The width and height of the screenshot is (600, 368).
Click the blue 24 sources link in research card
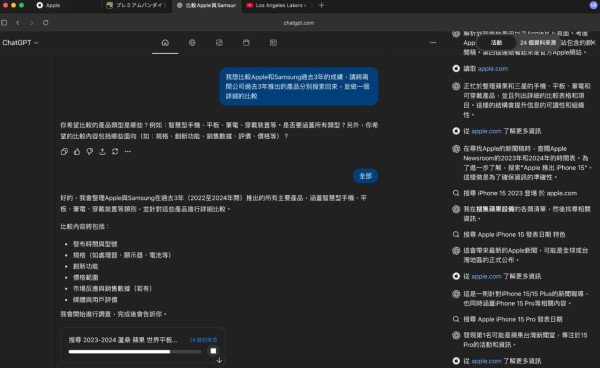pos(204,340)
